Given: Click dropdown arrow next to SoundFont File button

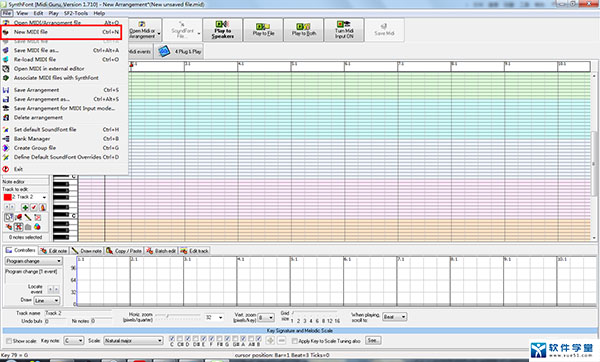Looking at the screenshot, I should (199, 34).
